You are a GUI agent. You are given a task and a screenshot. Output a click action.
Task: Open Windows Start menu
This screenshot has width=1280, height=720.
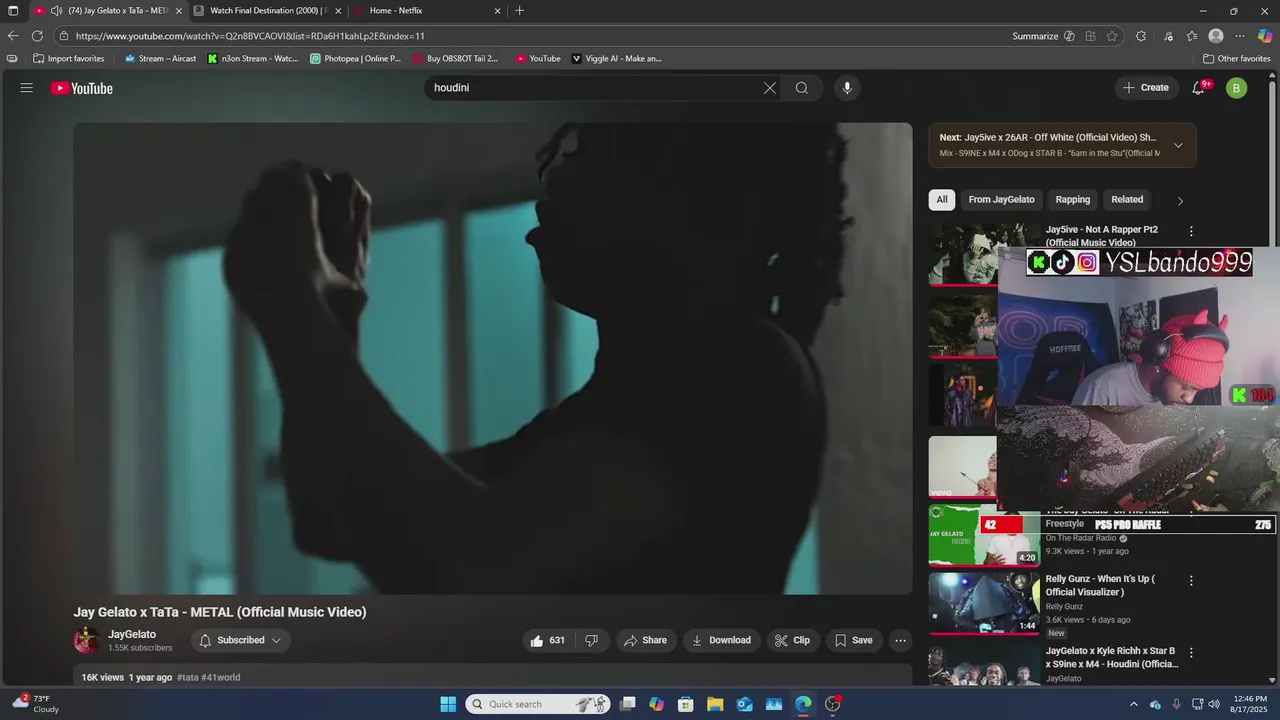point(448,704)
